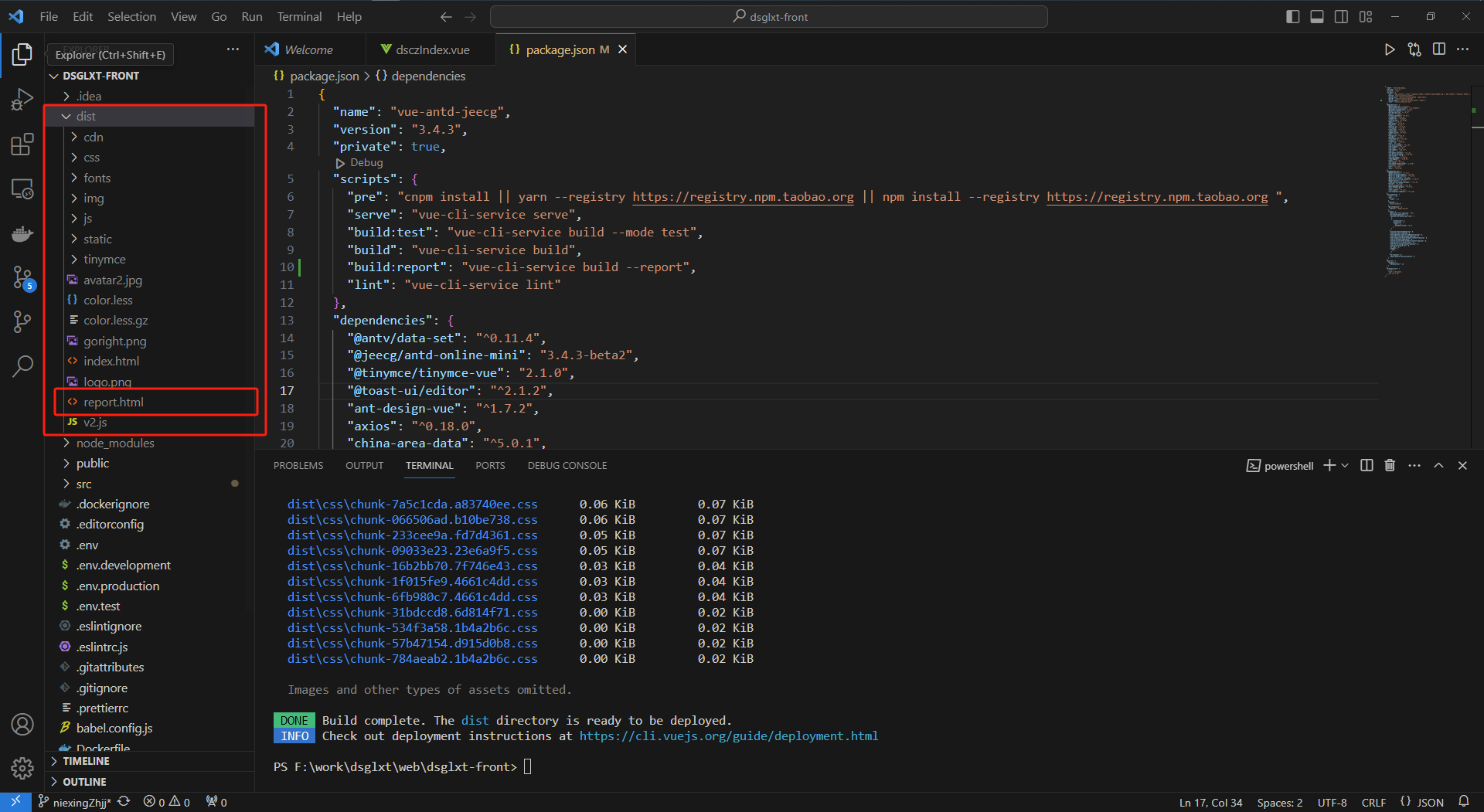Image resolution: width=1484 pixels, height=812 pixels.
Task: Open the Vue deployment guide link
Action: (x=728, y=736)
